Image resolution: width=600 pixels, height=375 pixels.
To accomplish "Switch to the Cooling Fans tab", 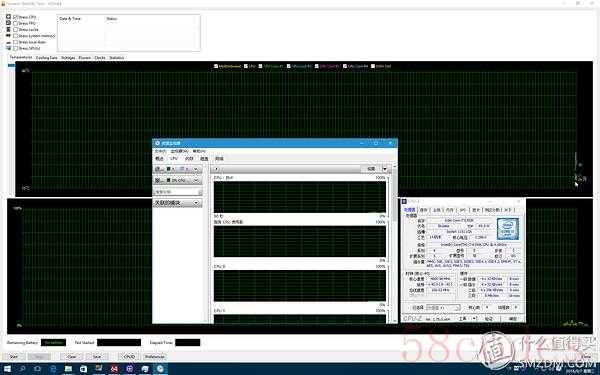I will [46, 57].
